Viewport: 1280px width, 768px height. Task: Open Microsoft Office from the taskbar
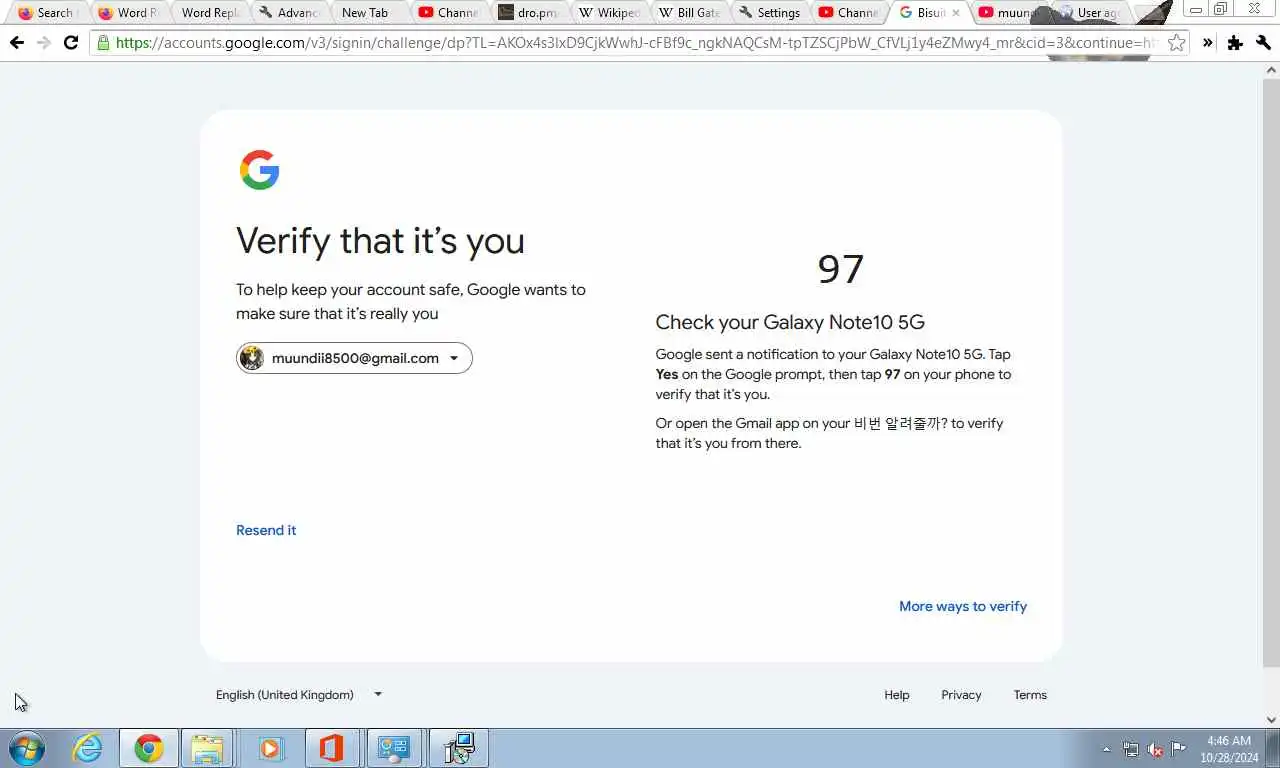(332, 748)
